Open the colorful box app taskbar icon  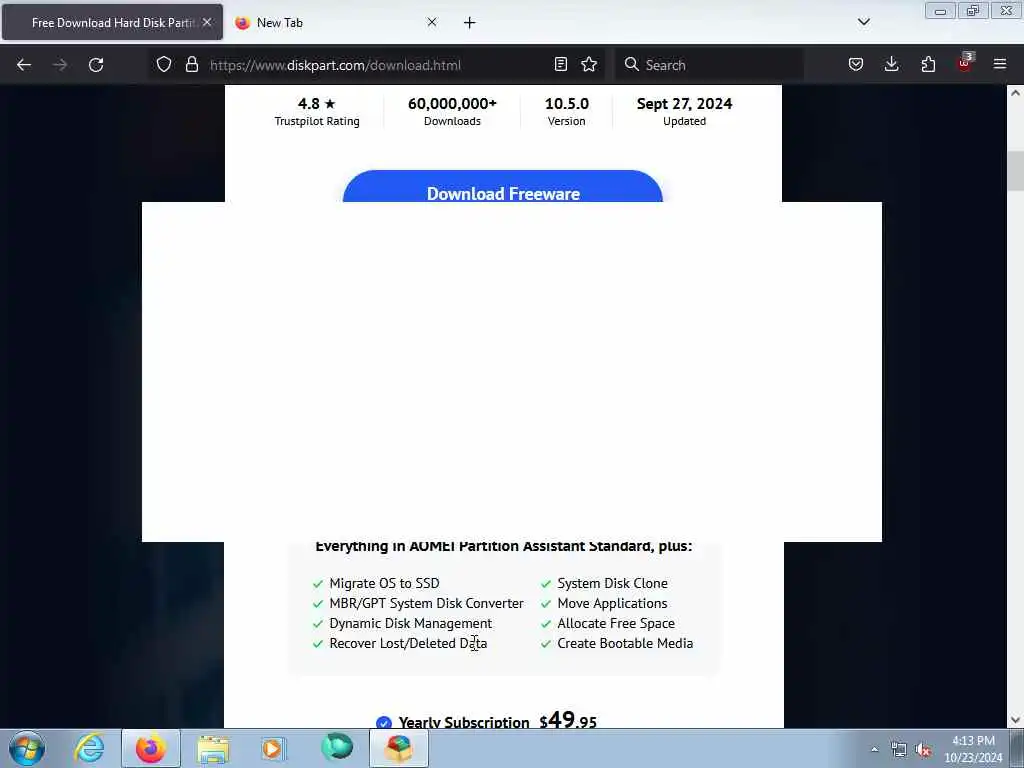[x=399, y=748]
